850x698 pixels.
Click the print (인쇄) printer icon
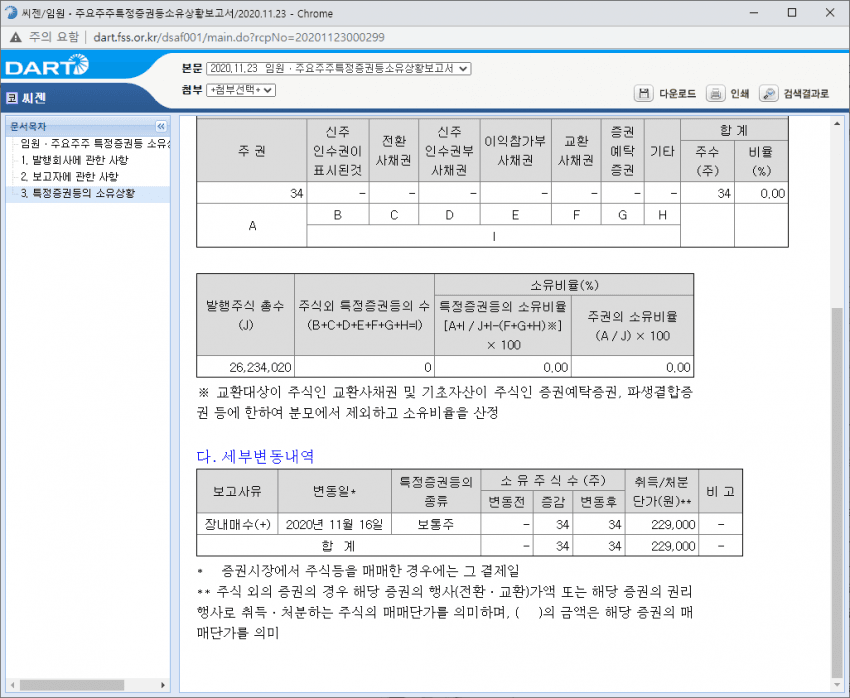[x=715, y=94]
